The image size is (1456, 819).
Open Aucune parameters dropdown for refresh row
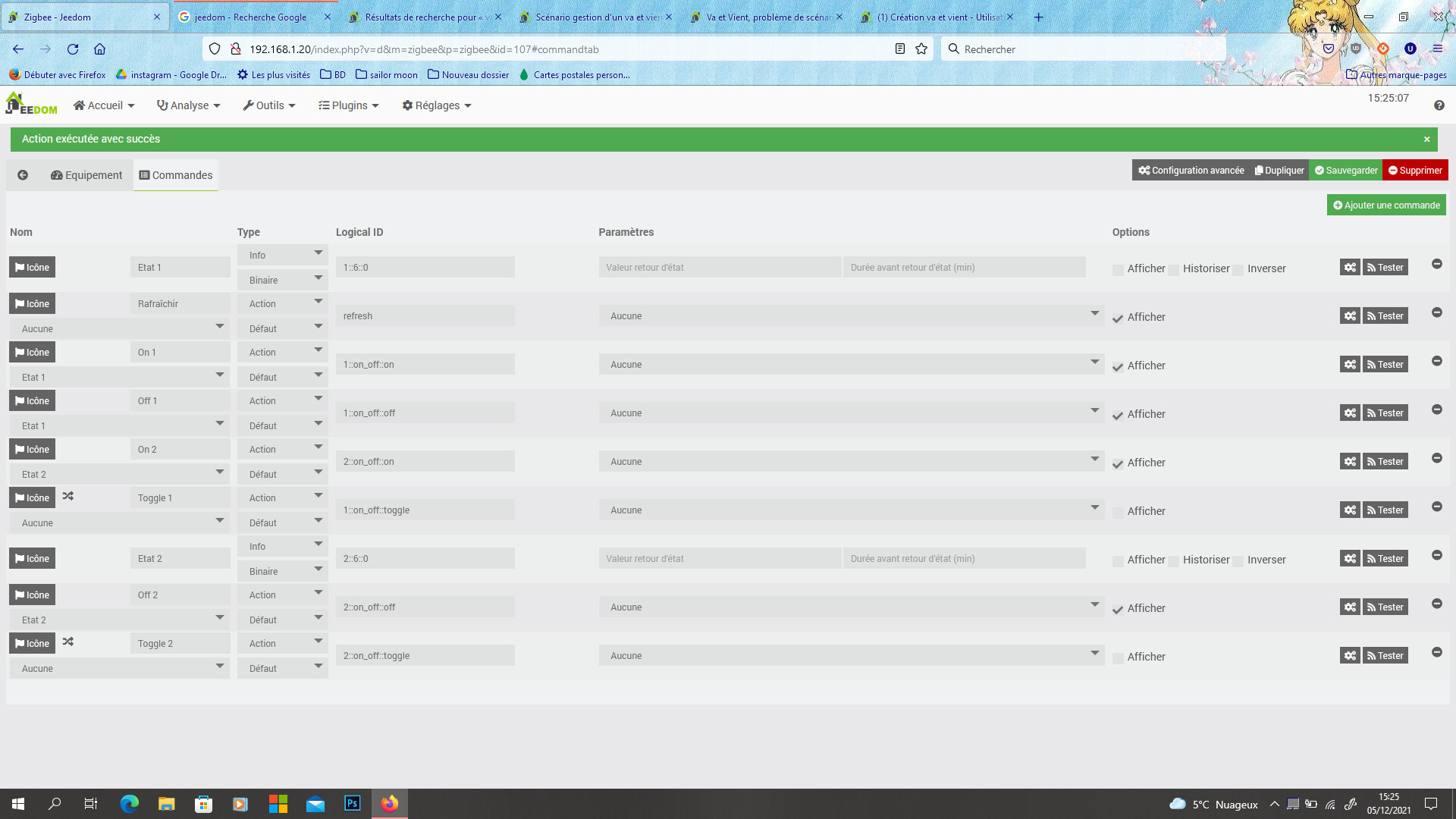[851, 315]
